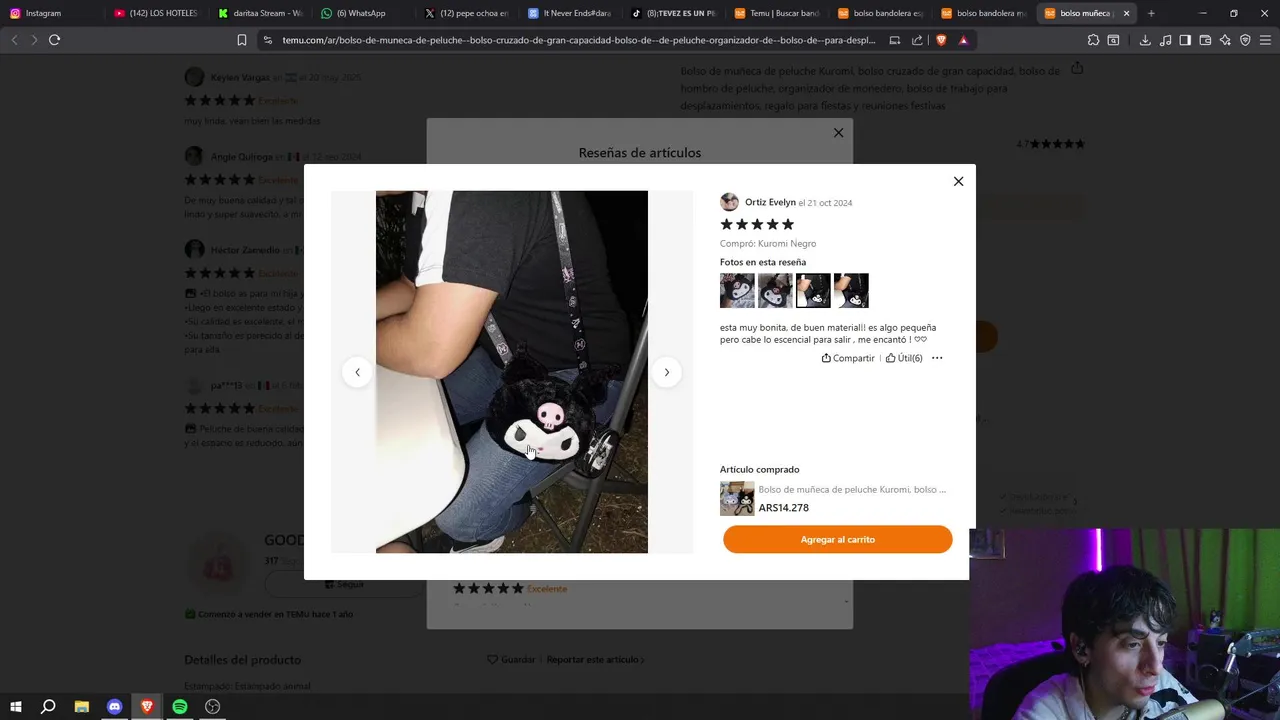Switch to the LOS HOTELES YouTube tab
The image size is (1280, 720).
pyautogui.click(x=156, y=13)
